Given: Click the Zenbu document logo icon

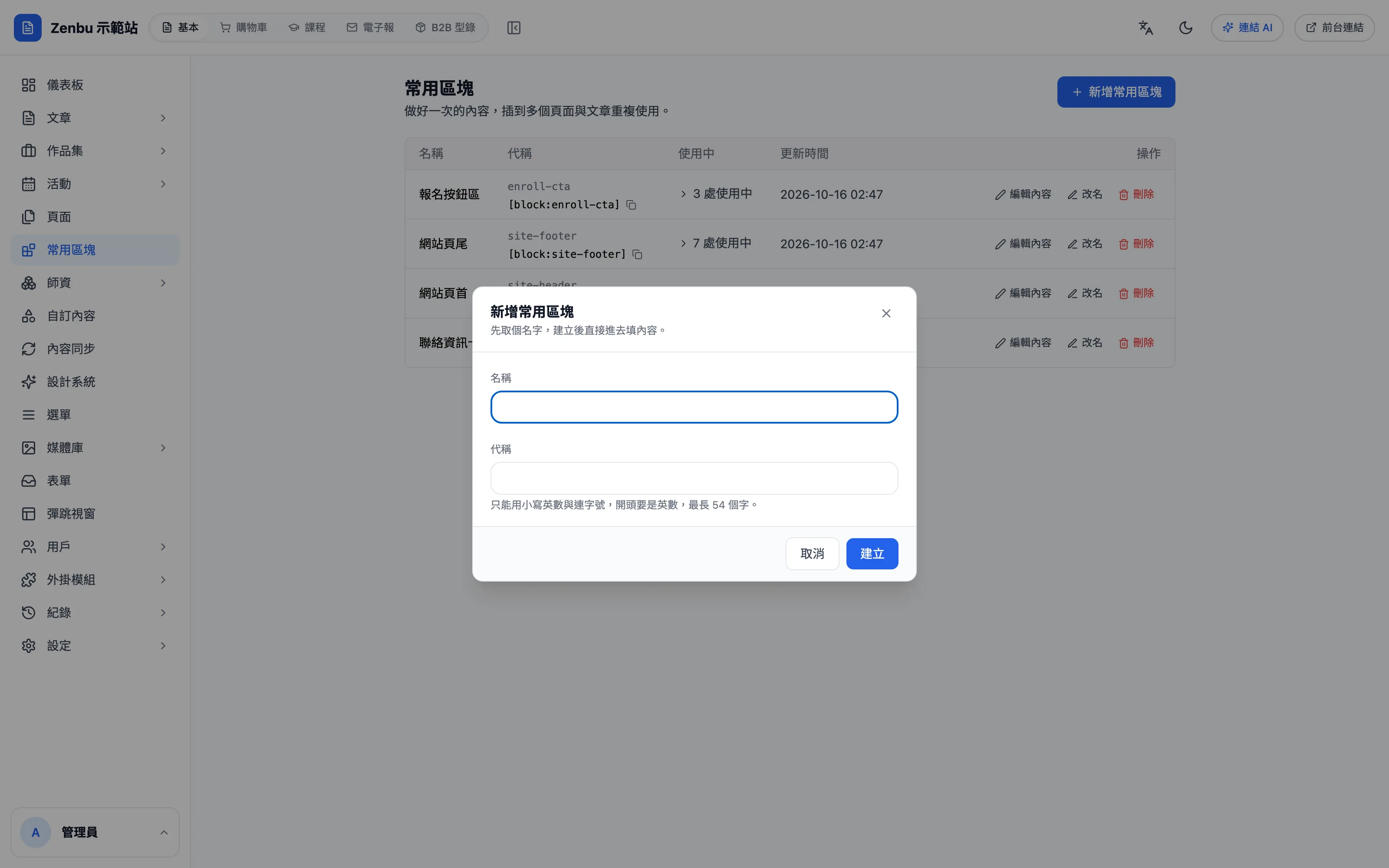Looking at the screenshot, I should tap(27, 27).
